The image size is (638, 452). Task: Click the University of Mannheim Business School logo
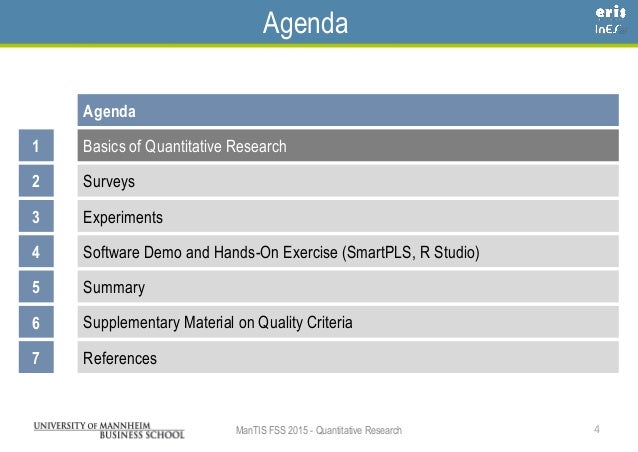tap(109, 430)
